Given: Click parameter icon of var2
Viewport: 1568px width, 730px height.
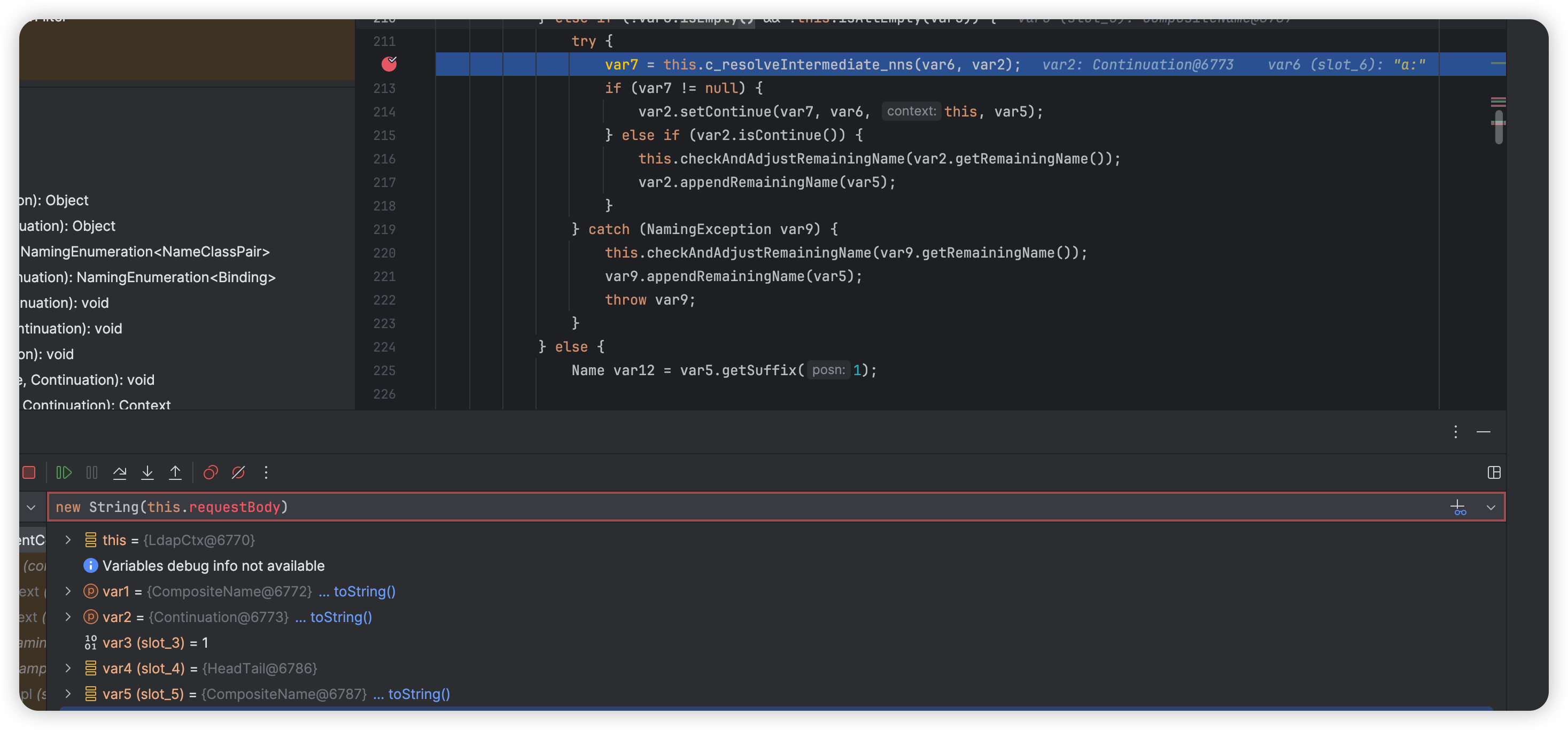Looking at the screenshot, I should pos(90,616).
